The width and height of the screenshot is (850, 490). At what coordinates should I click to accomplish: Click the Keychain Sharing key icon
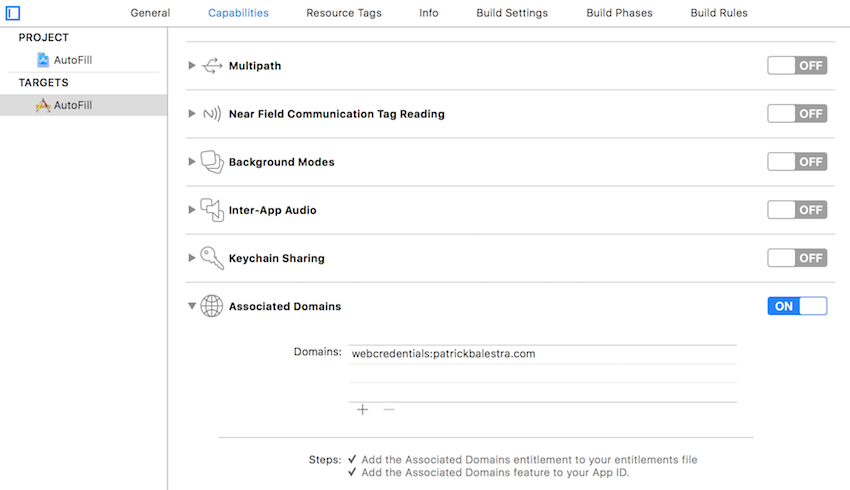click(x=212, y=258)
